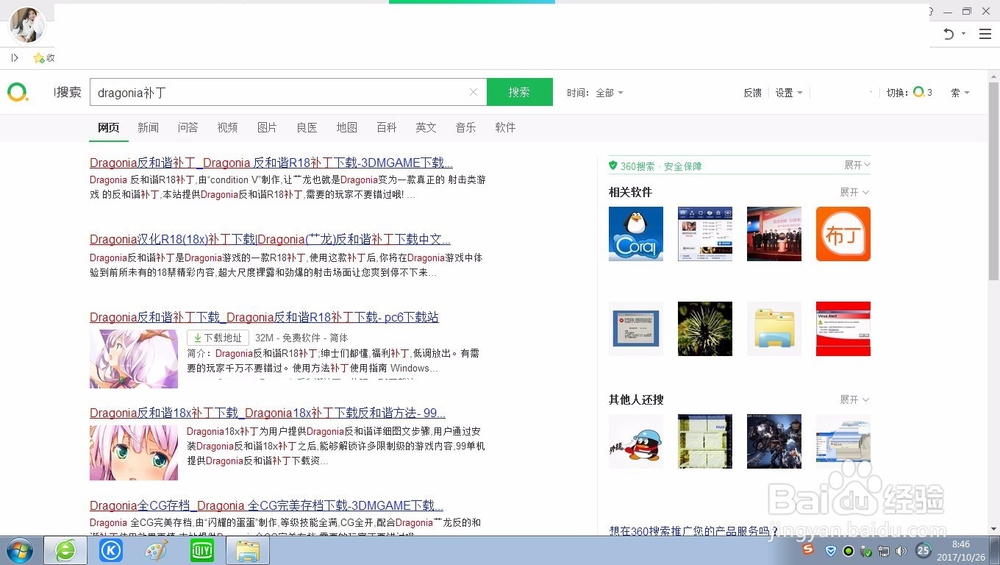Open result Dragonia反和谐补丁 3DMGAME下载 link

(x=271, y=163)
